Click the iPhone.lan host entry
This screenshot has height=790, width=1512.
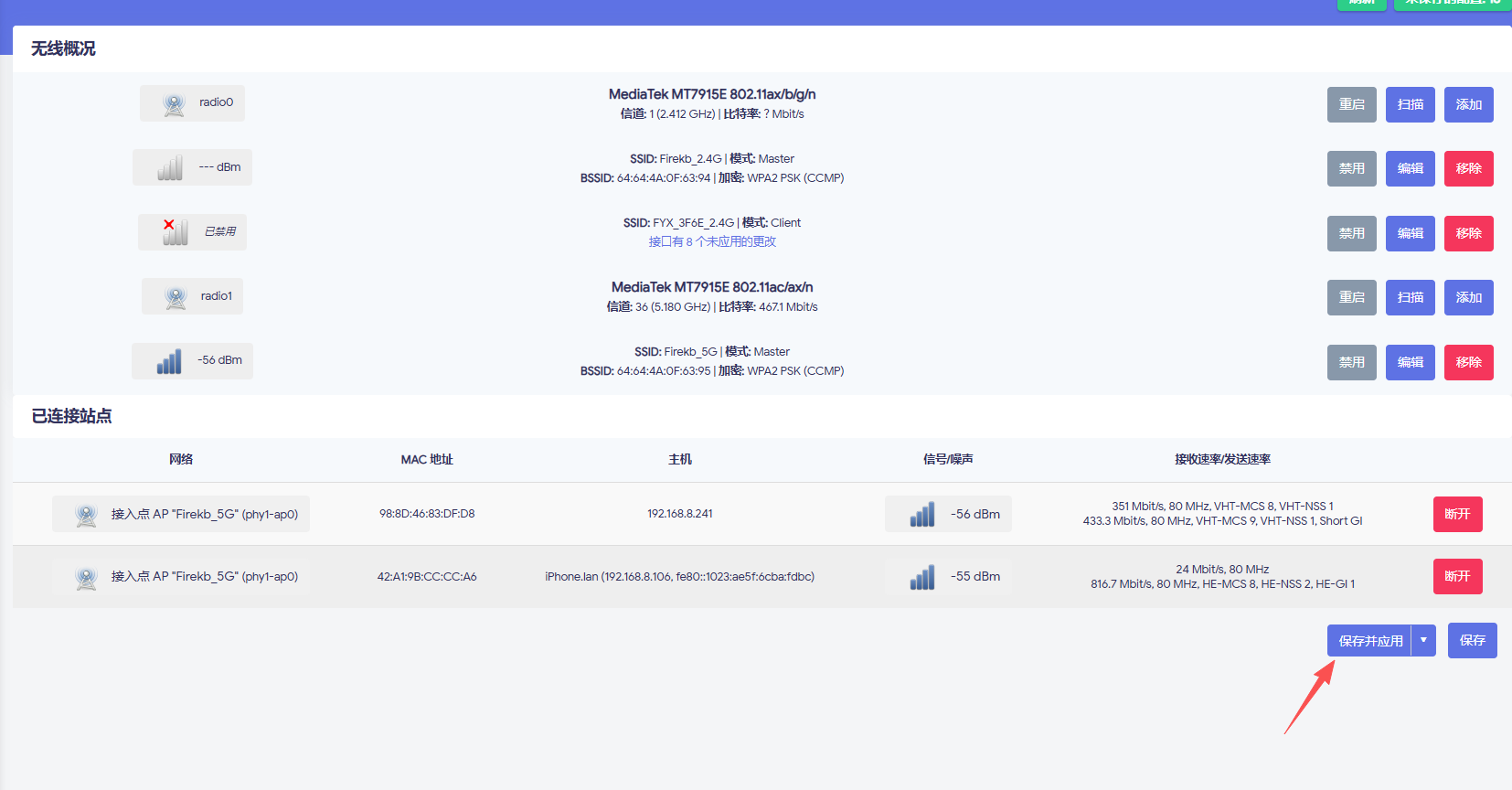(x=680, y=577)
